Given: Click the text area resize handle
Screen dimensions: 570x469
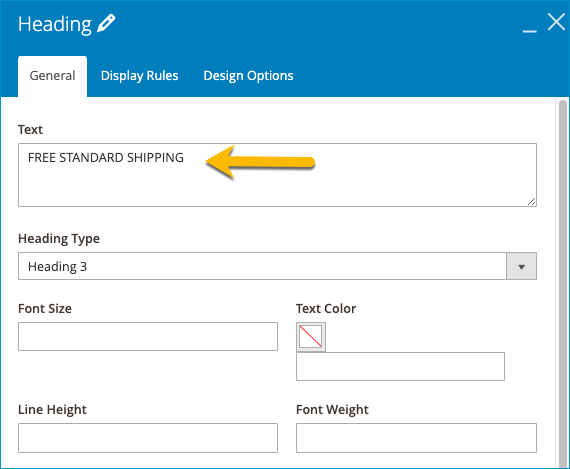Looking at the screenshot, I should coord(531,201).
